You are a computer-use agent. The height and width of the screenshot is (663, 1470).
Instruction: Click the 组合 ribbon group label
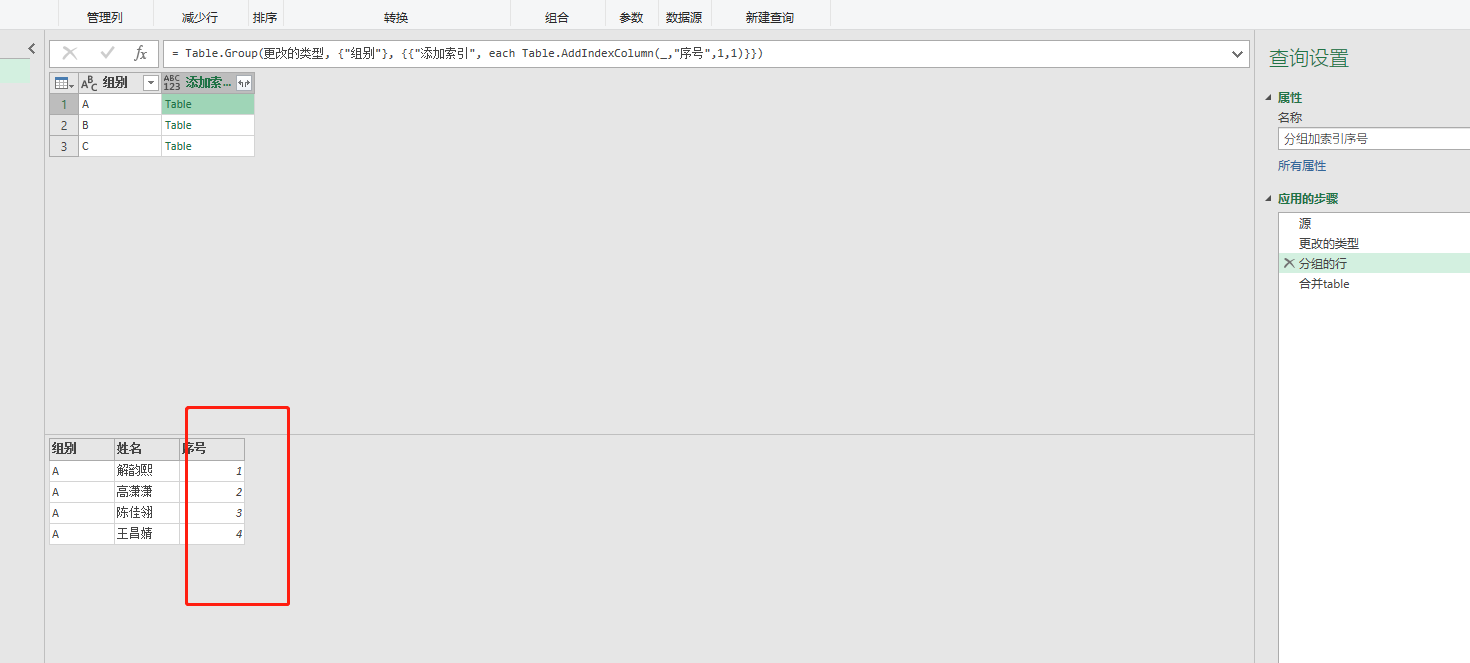click(x=557, y=18)
